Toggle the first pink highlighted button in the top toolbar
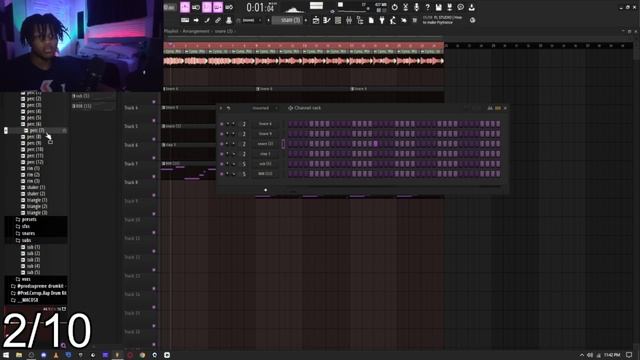The image size is (640, 360). click(185, 7)
